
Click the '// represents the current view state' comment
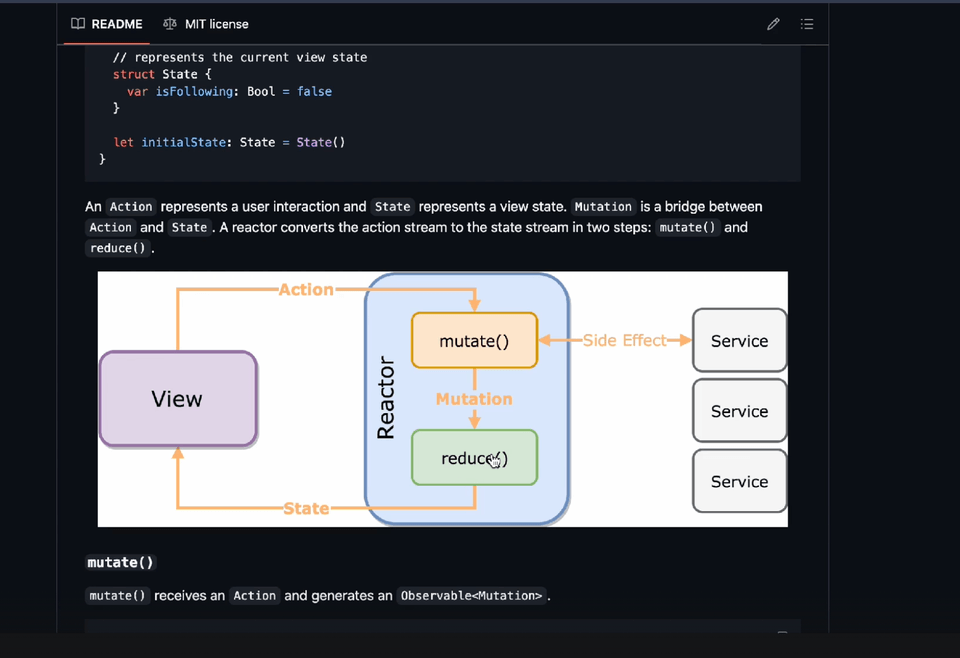240,57
